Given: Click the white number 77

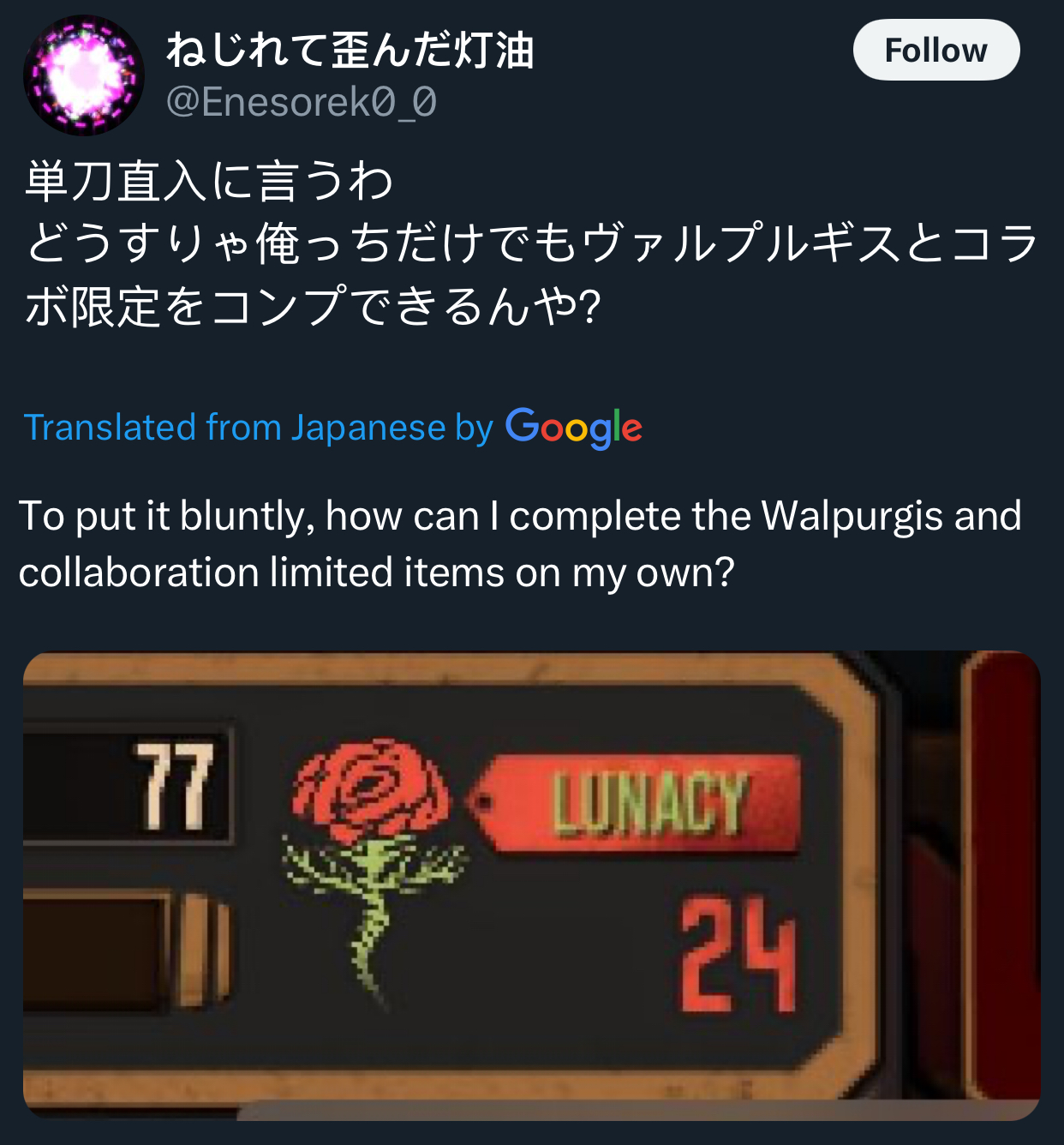Looking at the screenshot, I should point(176,786).
